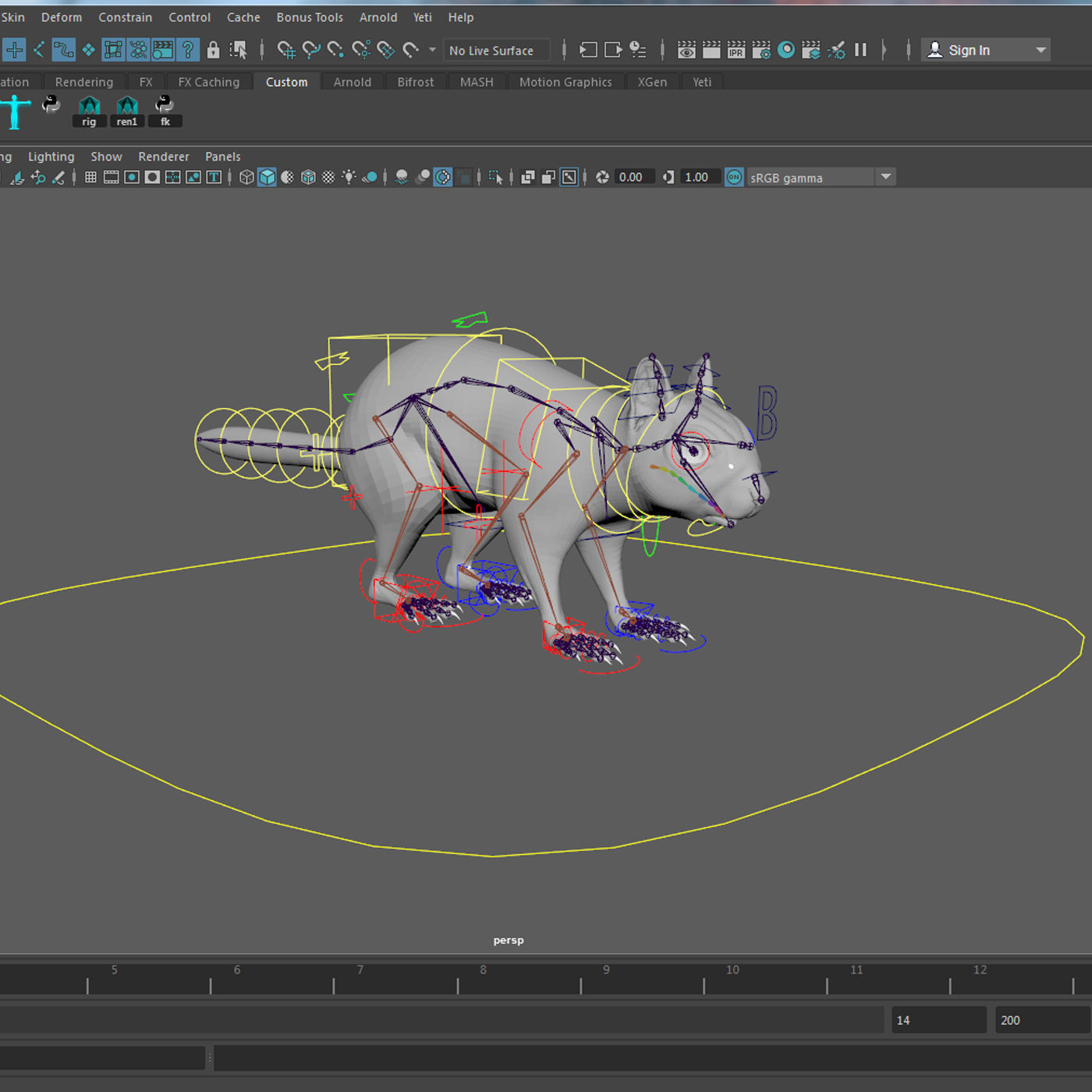Image resolution: width=1092 pixels, height=1092 pixels.
Task: Select the deformations selection mask icon
Action: coord(113,50)
